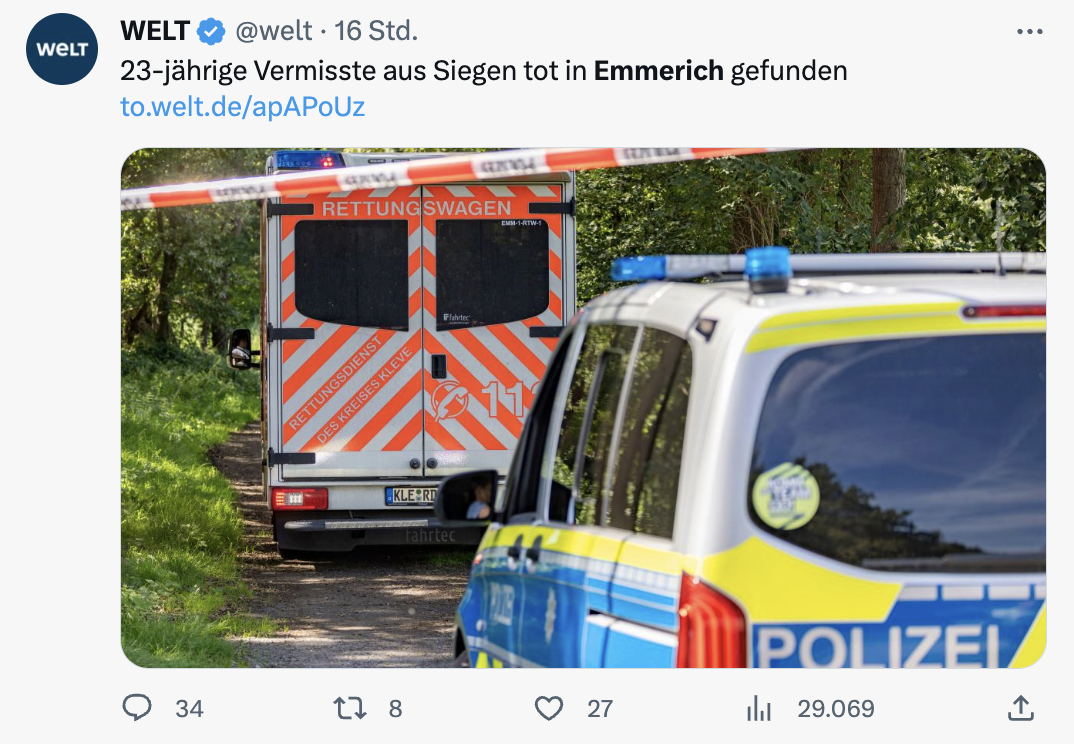Click the reply speech bubble icon
Screen dimensions: 1074x744
137,708
